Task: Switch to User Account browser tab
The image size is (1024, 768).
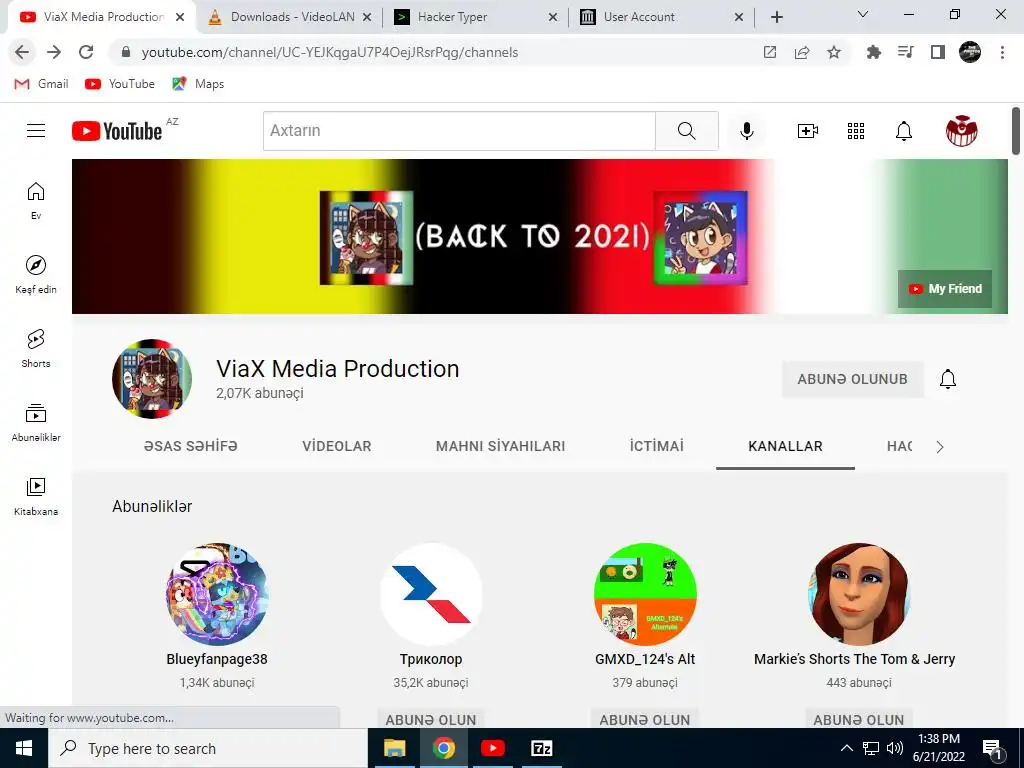Action: click(x=662, y=17)
